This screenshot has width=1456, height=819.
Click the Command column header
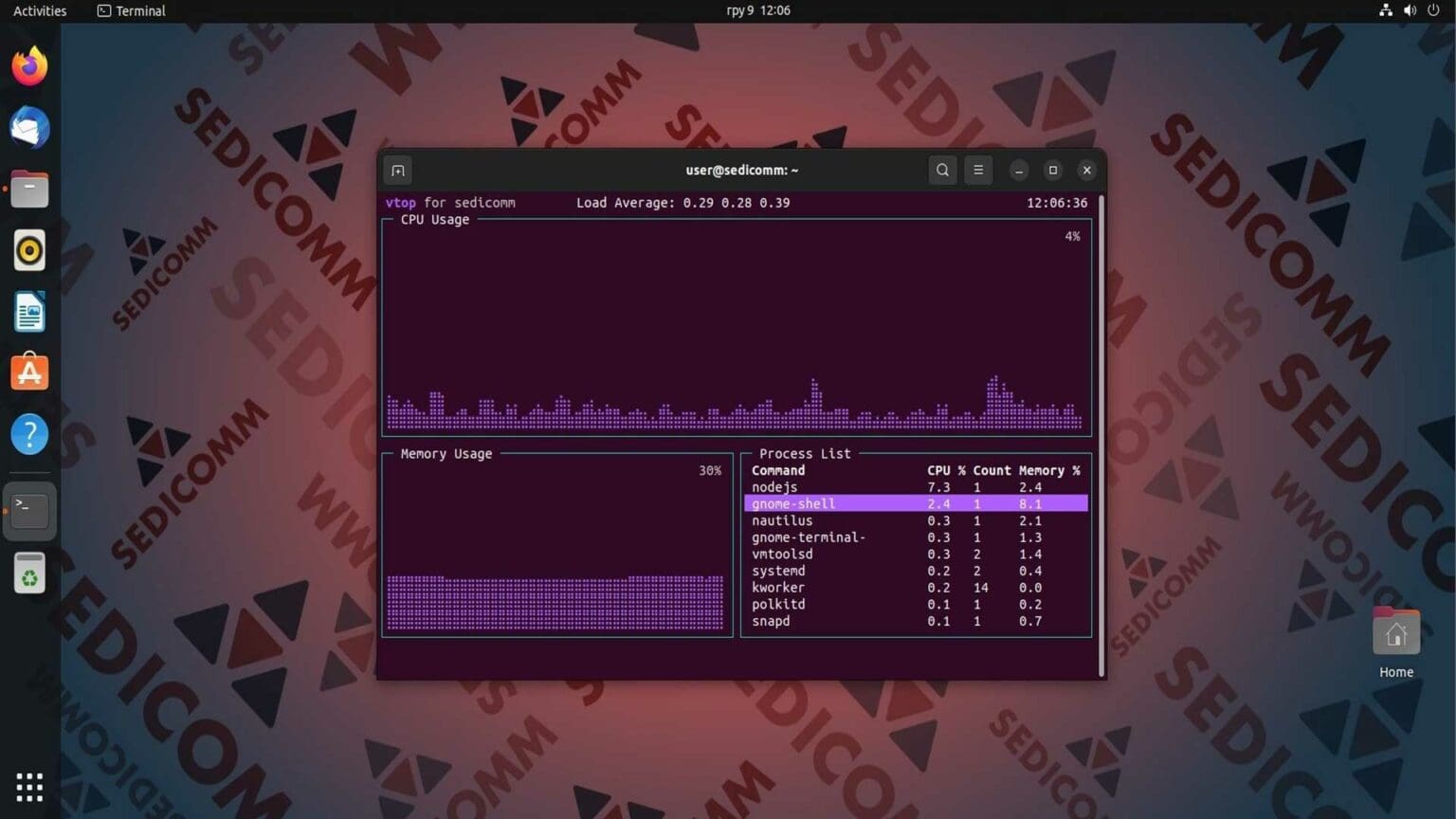[x=778, y=471]
